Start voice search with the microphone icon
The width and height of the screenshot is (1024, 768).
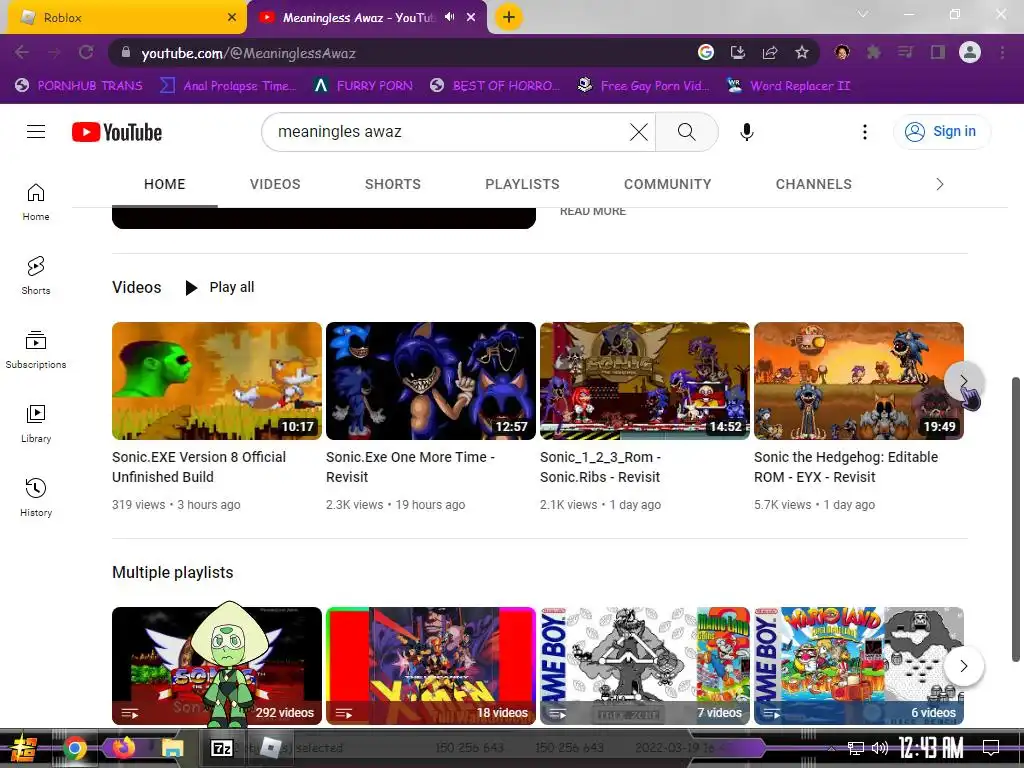pyautogui.click(x=746, y=132)
